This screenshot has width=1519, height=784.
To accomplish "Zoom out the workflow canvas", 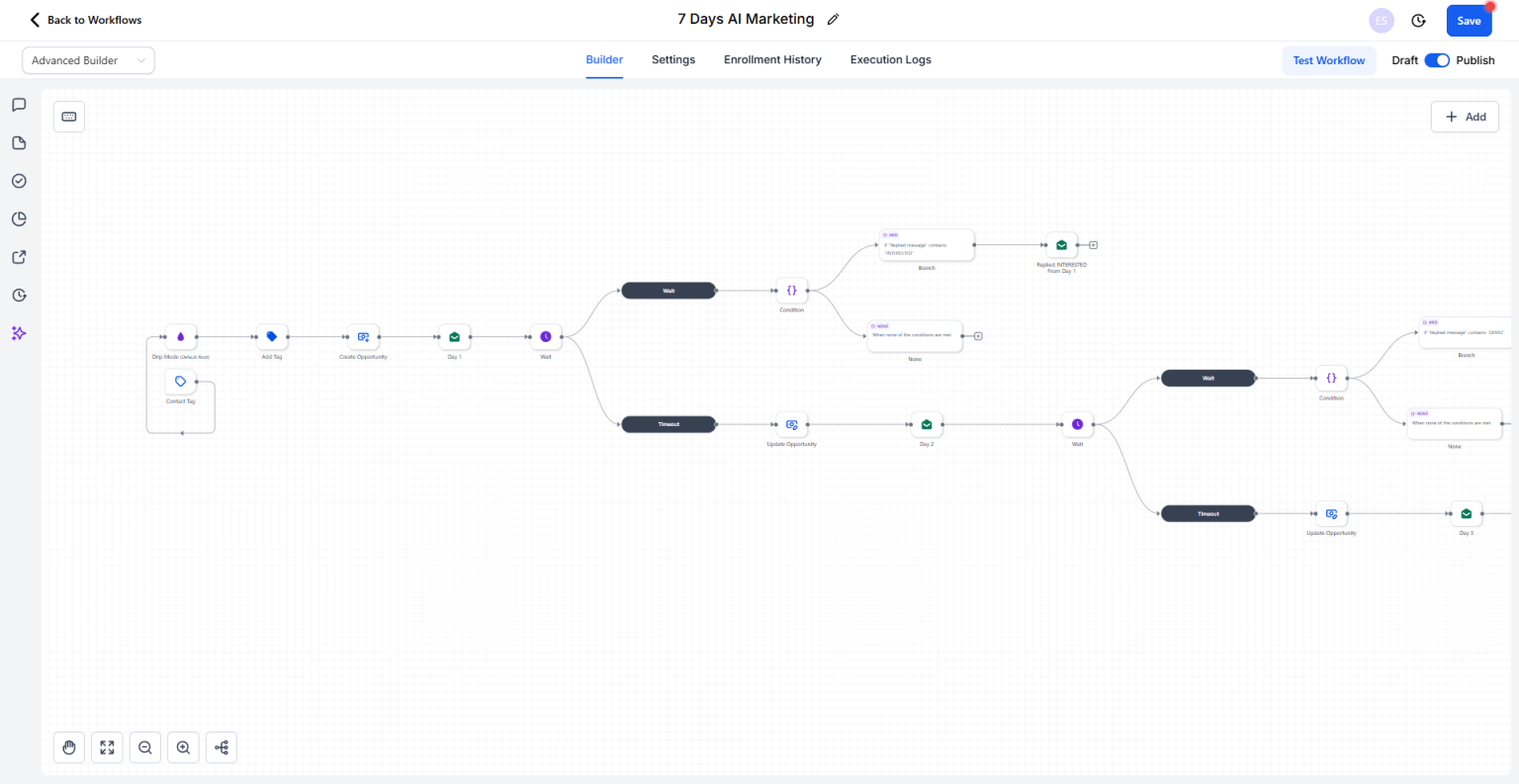I will pyautogui.click(x=145, y=747).
